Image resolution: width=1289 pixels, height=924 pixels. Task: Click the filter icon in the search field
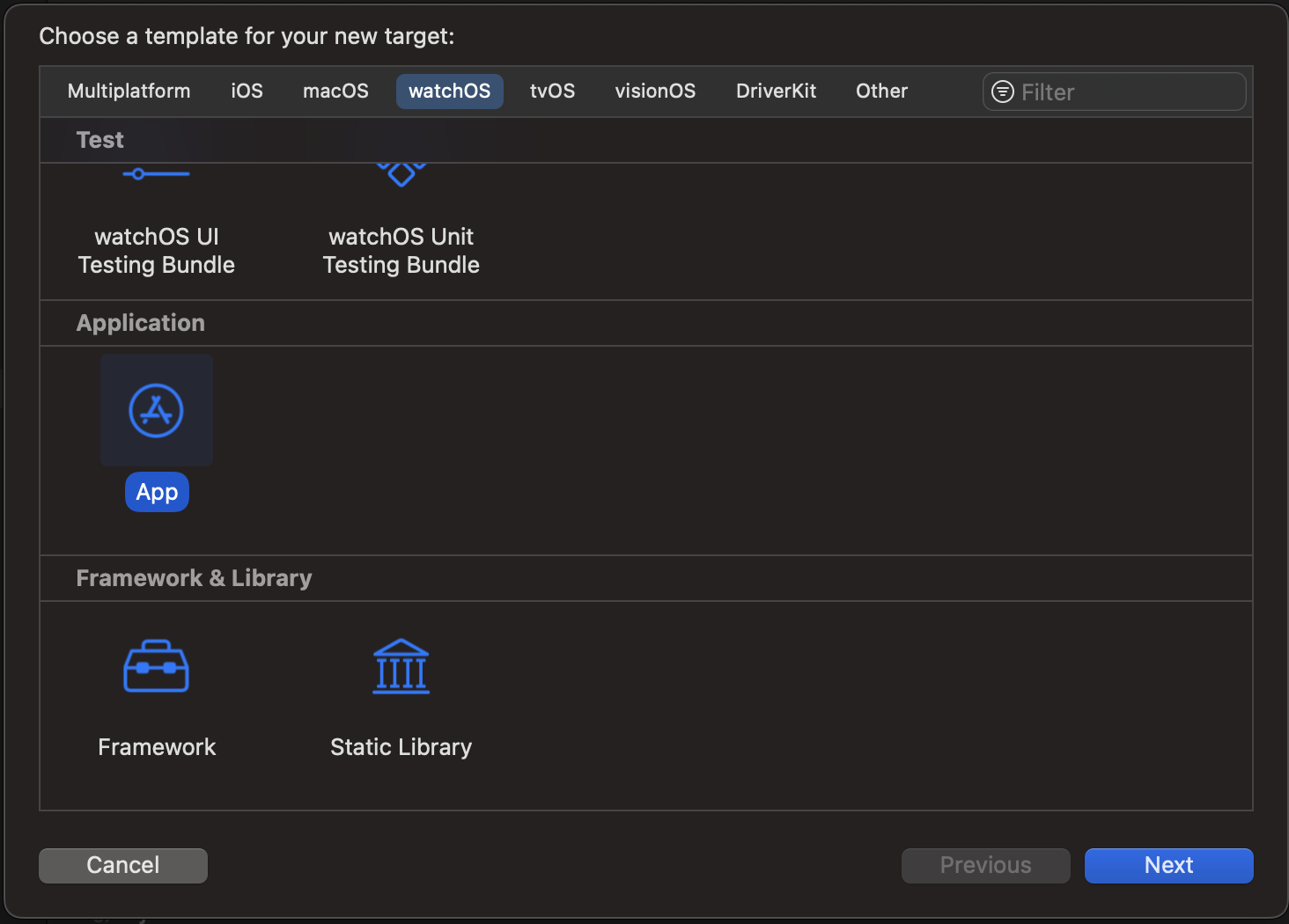(x=1003, y=92)
